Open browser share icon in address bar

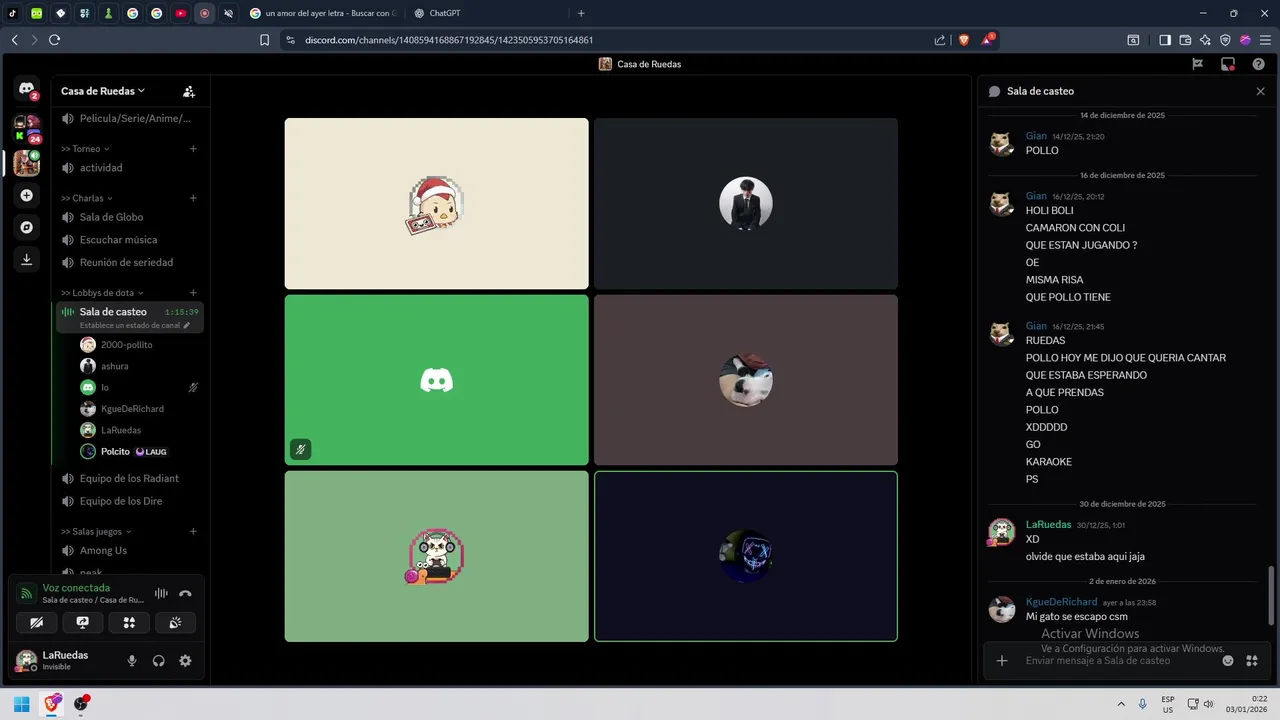pyautogui.click(x=940, y=40)
